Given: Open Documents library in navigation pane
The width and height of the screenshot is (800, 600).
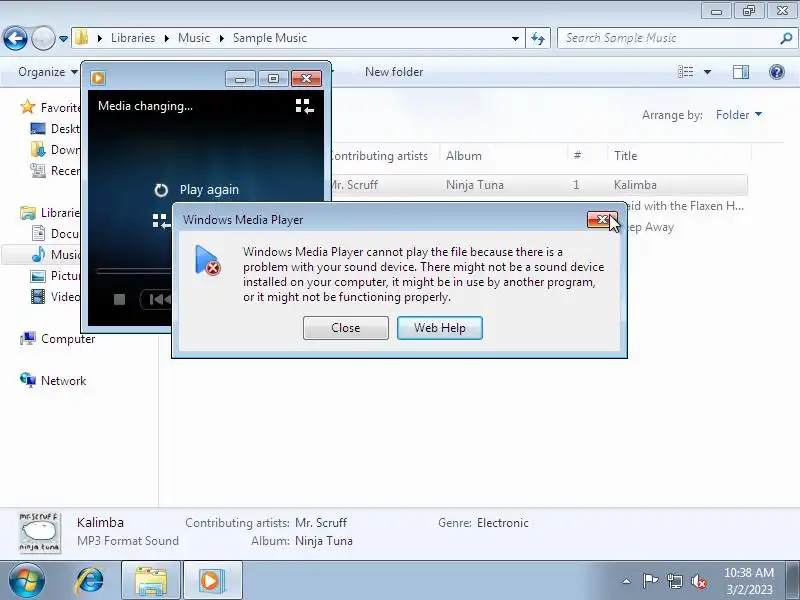Looking at the screenshot, I should pyautogui.click(x=55, y=234).
